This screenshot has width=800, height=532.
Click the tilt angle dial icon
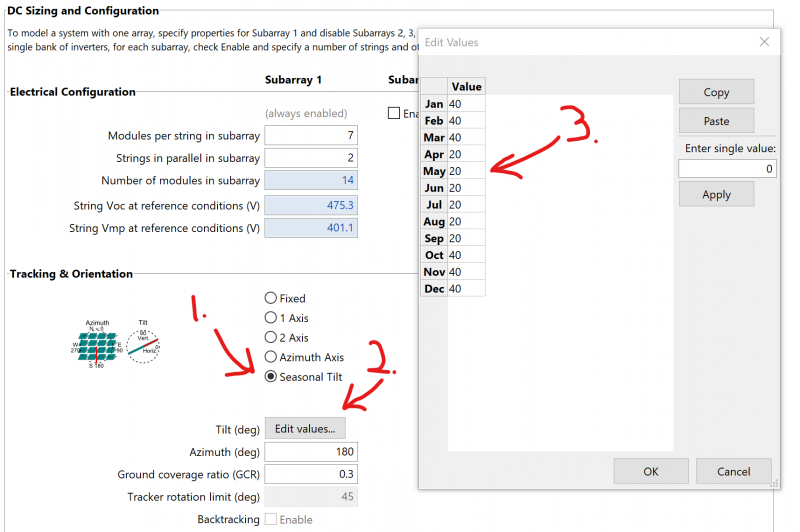(143, 345)
